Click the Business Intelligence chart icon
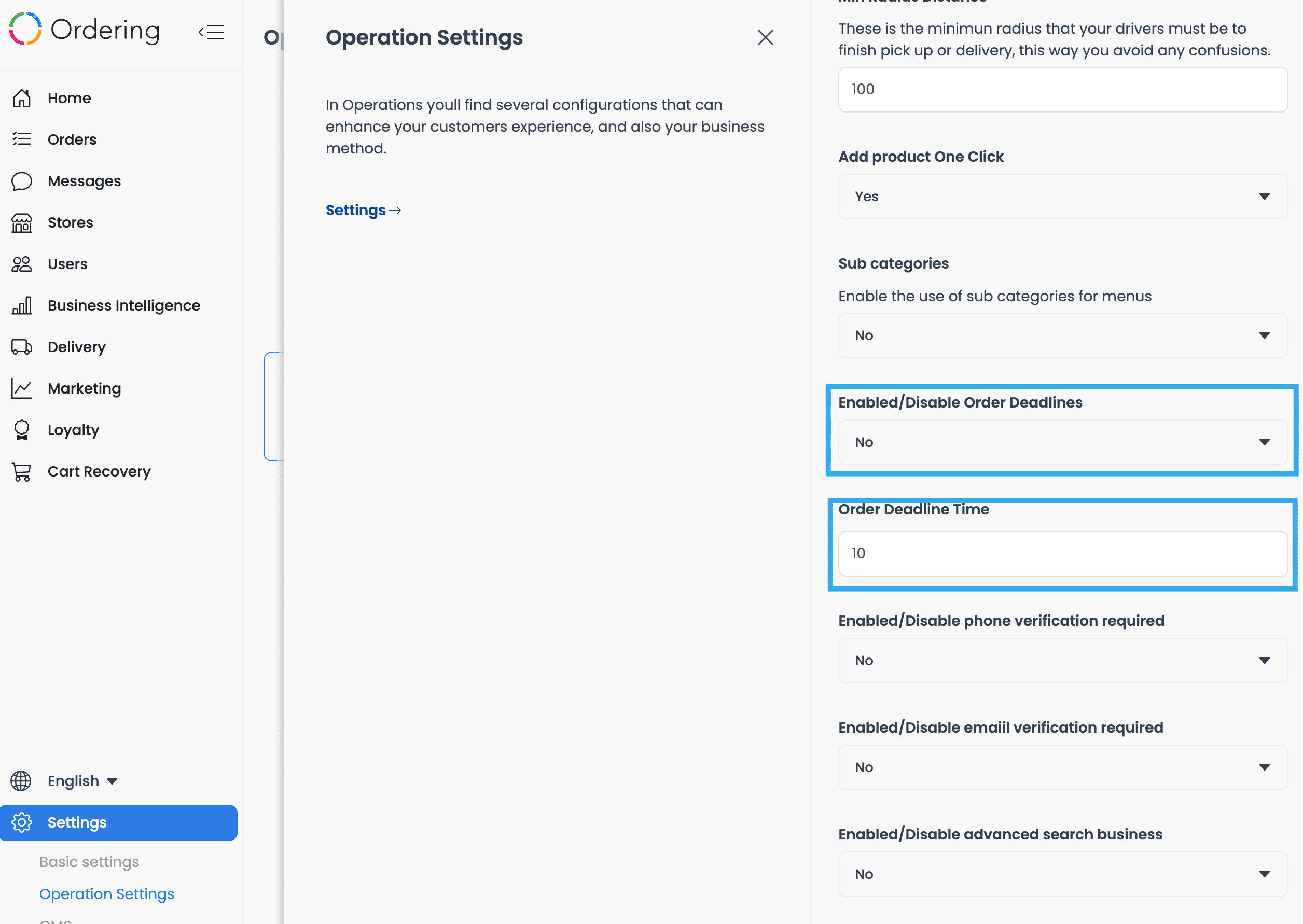This screenshot has width=1303, height=924. coord(22,305)
